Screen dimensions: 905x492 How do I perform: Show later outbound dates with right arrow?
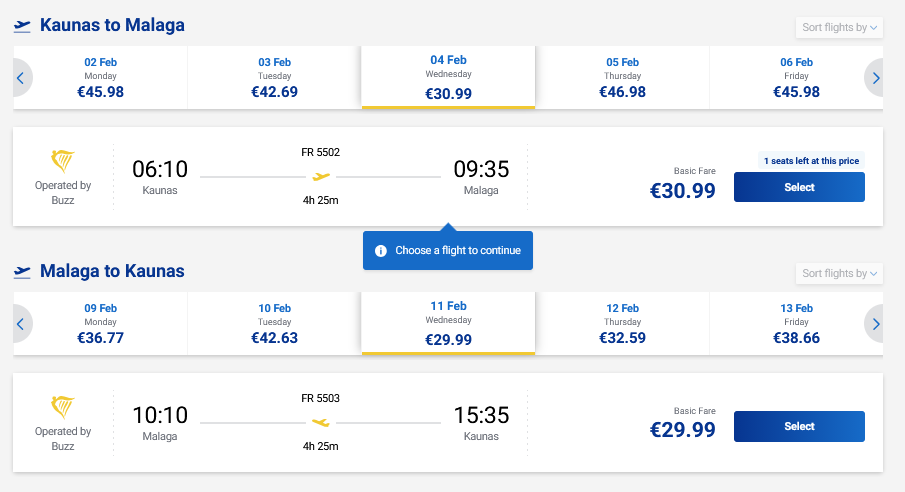click(876, 77)
